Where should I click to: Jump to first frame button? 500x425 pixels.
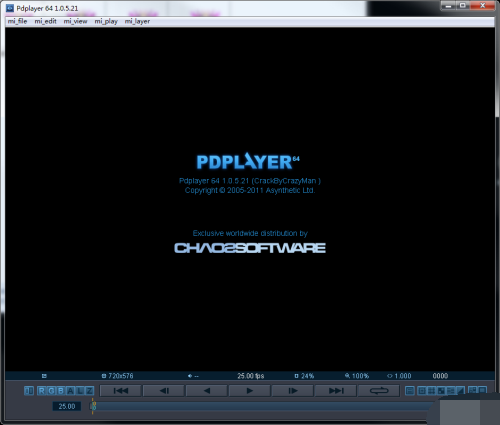[121, 391]
